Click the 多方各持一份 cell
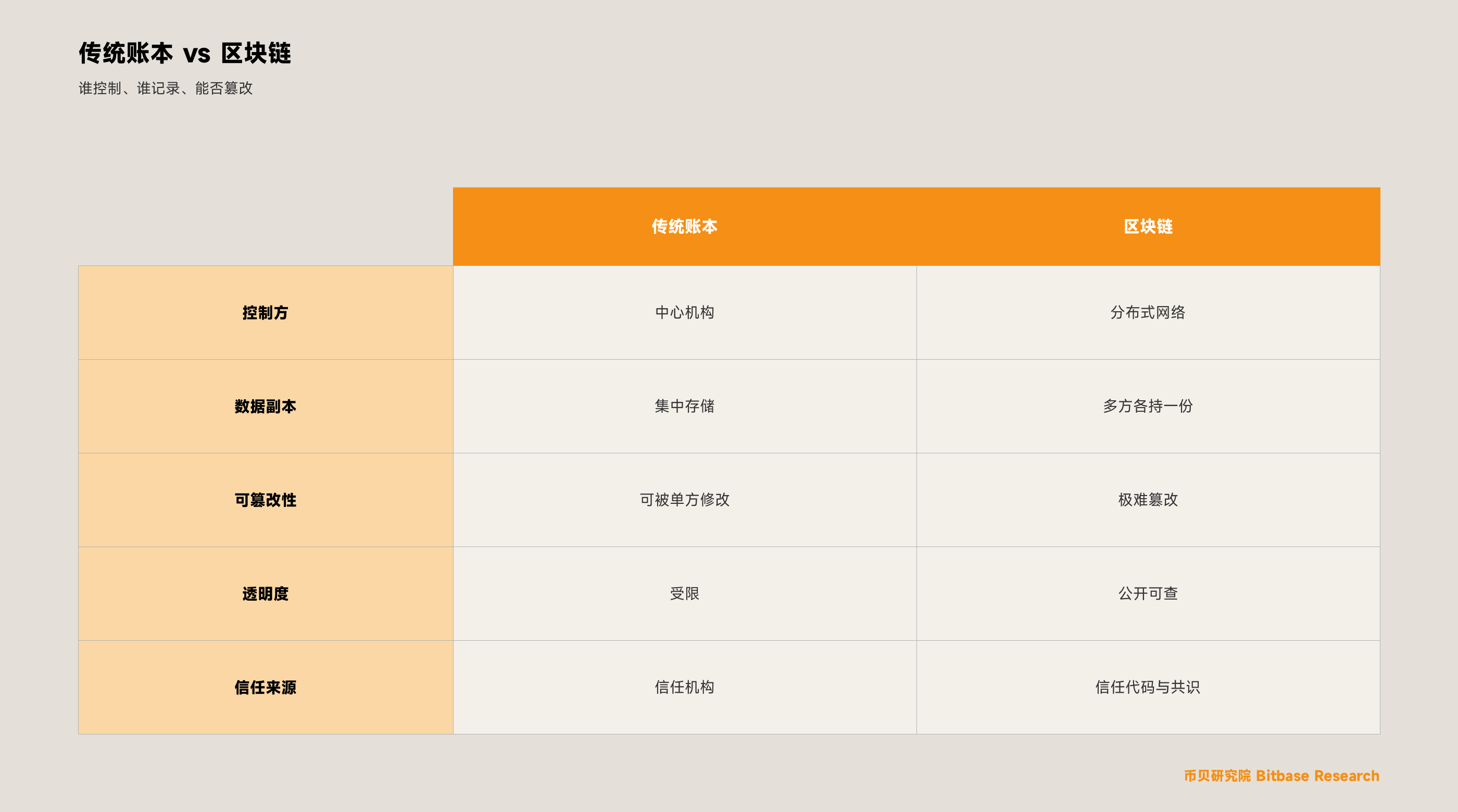The image size is (1458, 812). point(1148,407)
